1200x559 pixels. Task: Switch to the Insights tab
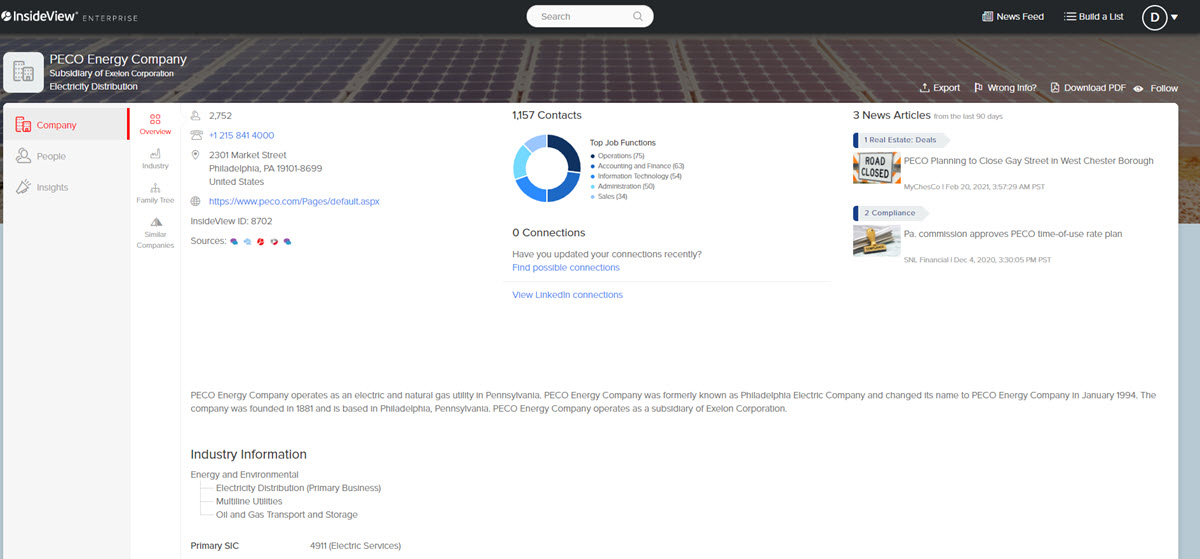(x=52, y=187)
